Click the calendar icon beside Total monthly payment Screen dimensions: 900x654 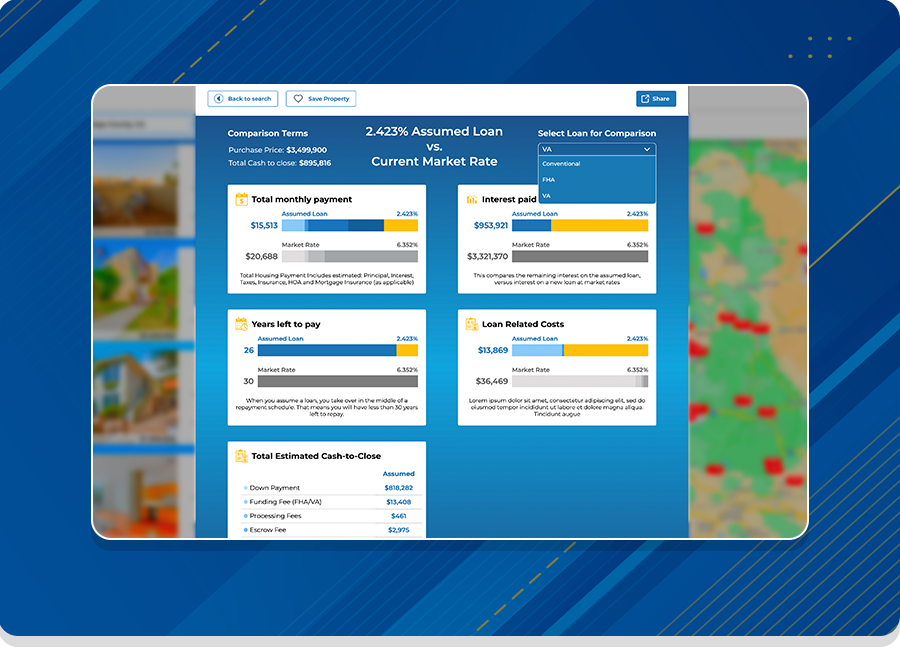coord(241,200)
